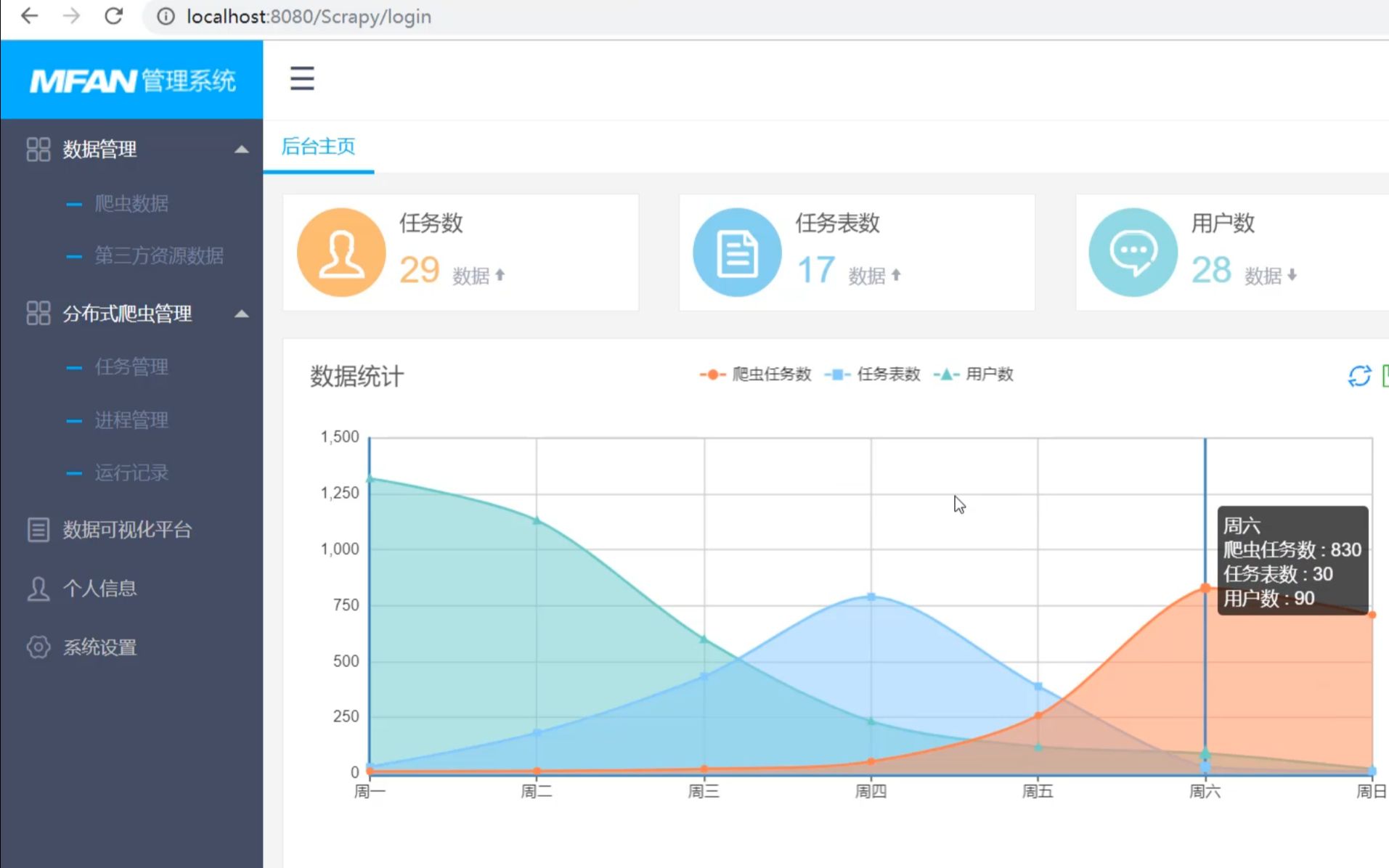Screen dimensions: 1389x868
Task: Toggle the sidebar with the hamburger menu icon
Action: click(x=302, y=78)
